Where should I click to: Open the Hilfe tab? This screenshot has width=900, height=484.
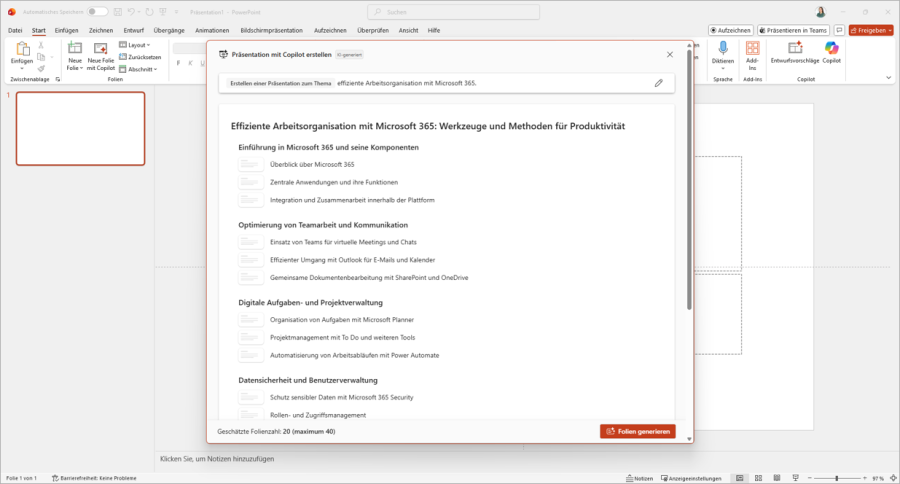[434, 30]
